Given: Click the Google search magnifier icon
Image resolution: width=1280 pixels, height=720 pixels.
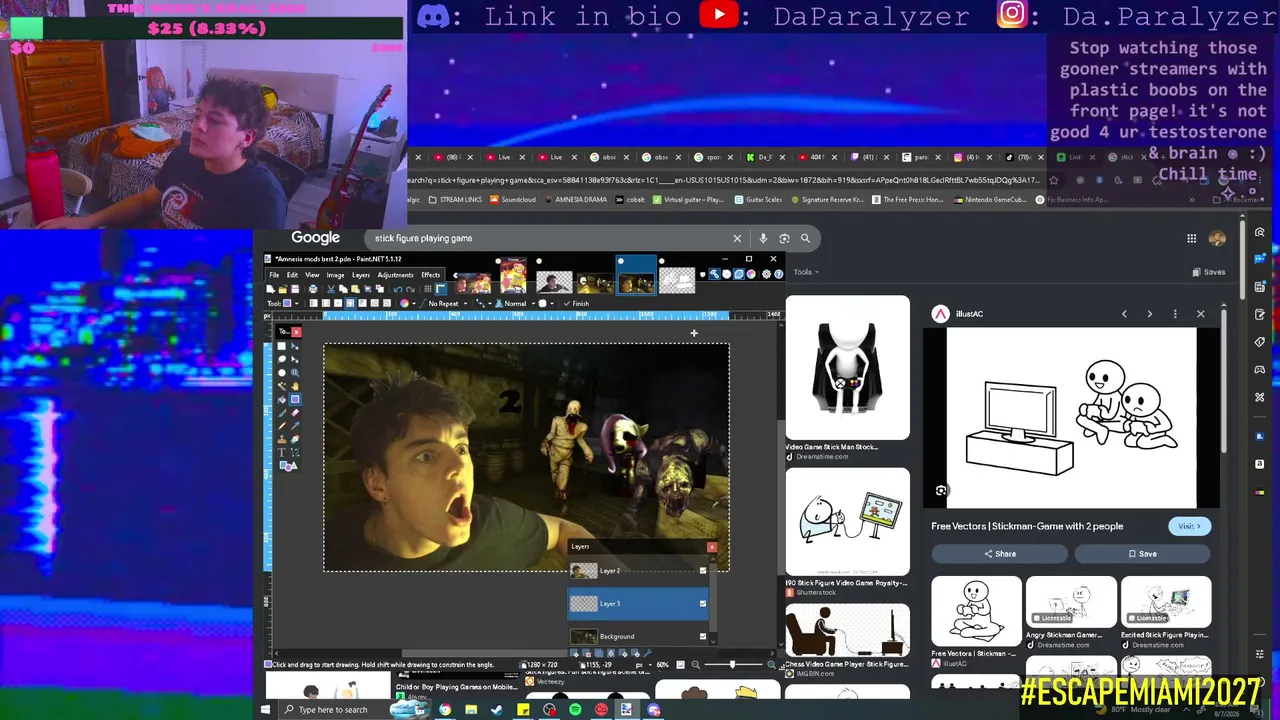Looking at the screenshot, I should click(805, 238).
